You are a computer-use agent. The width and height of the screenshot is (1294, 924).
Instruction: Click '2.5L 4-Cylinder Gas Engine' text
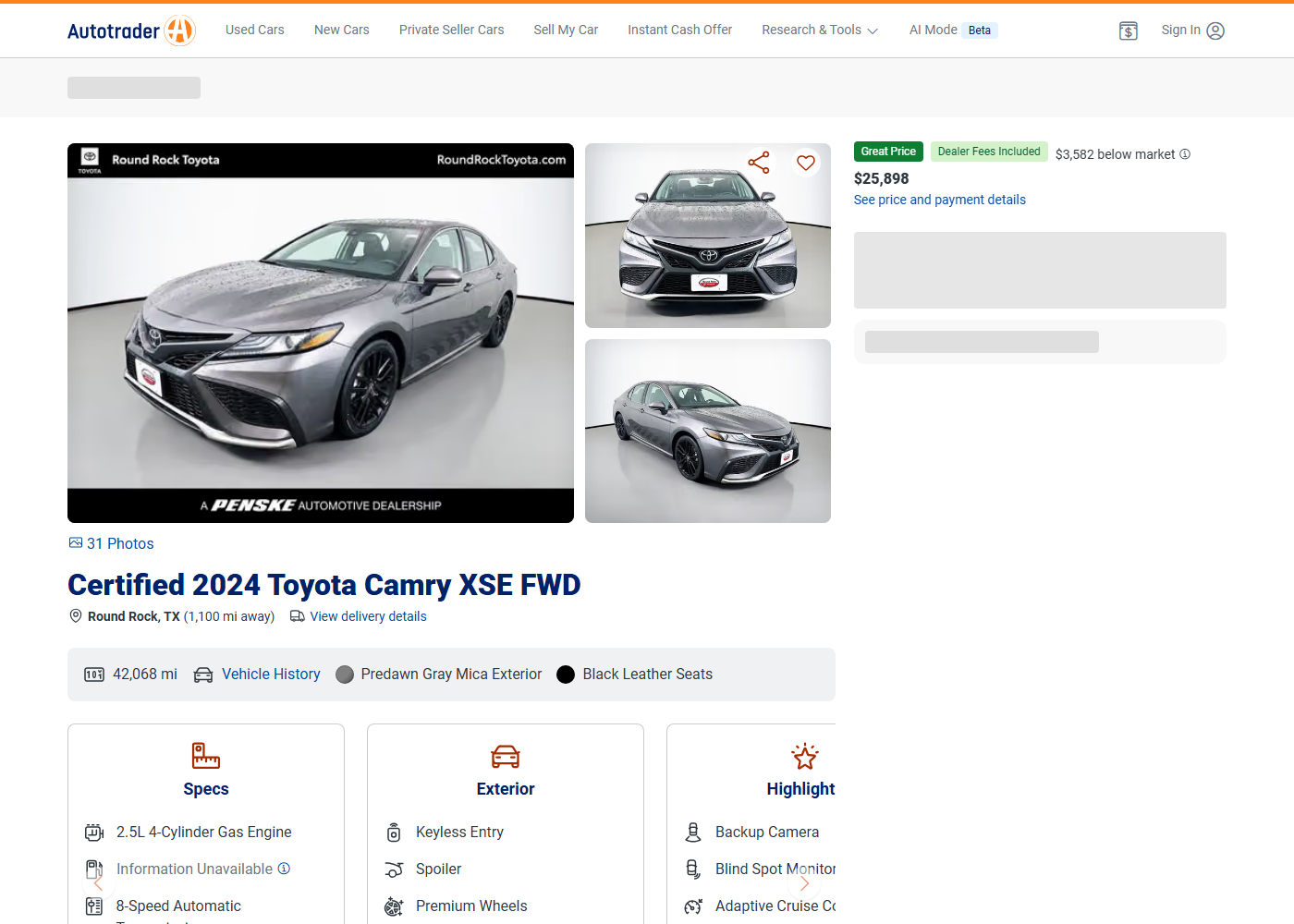click(x=204, y=833)
